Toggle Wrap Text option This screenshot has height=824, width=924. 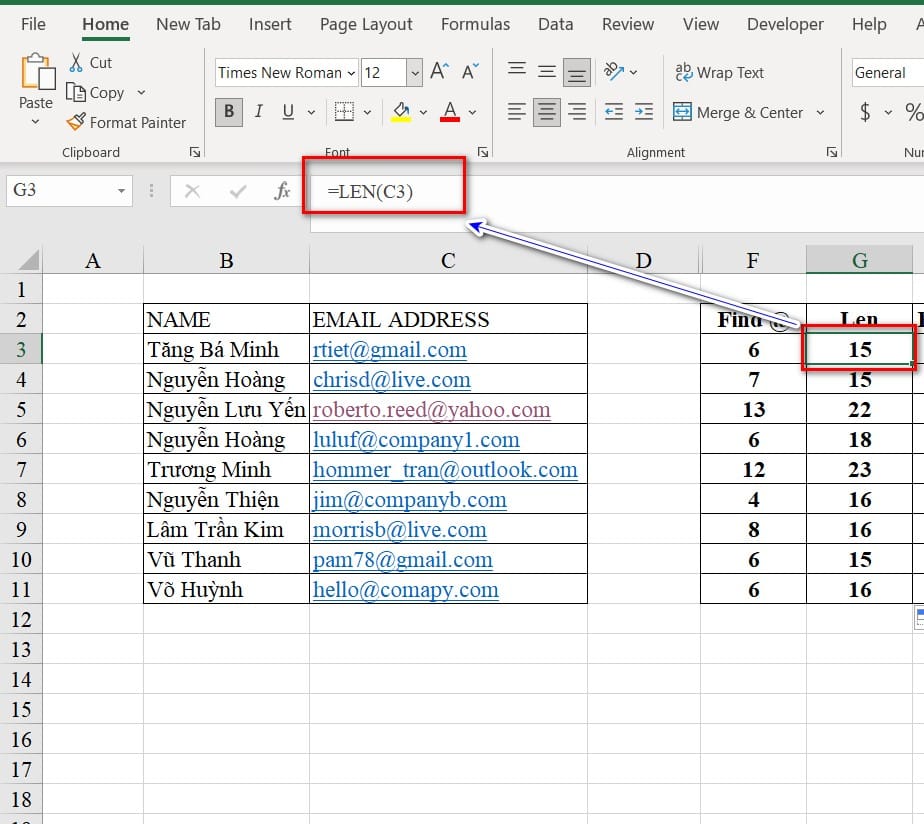tap(719, 73)
